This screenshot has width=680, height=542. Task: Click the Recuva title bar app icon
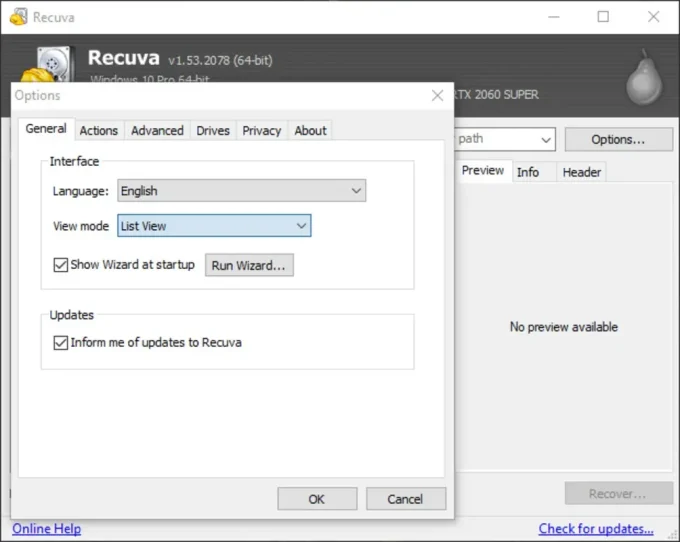click(x=18, y=17)
